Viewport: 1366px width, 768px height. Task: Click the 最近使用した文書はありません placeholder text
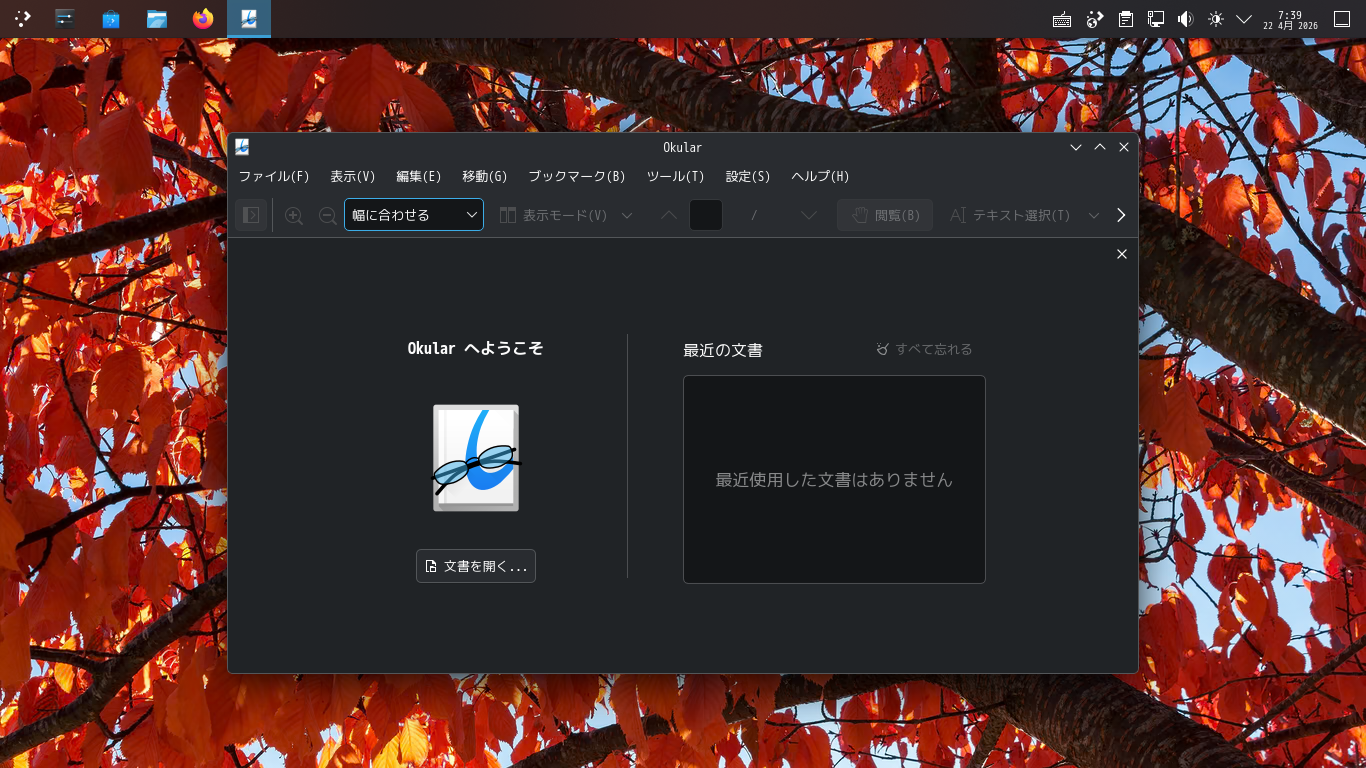pos(834,480)
